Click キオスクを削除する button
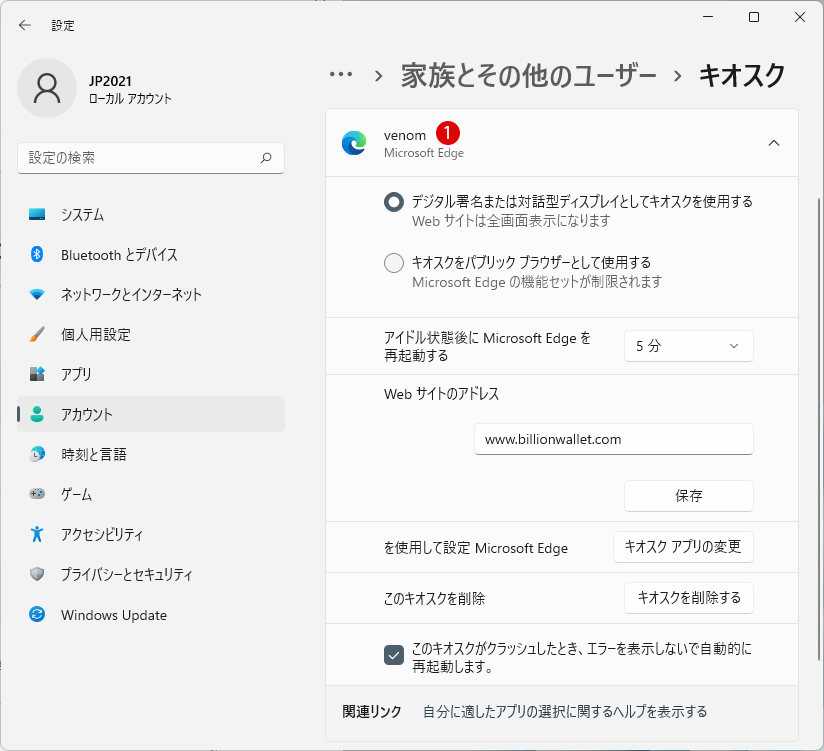824x751 pixels. point(688,598)
